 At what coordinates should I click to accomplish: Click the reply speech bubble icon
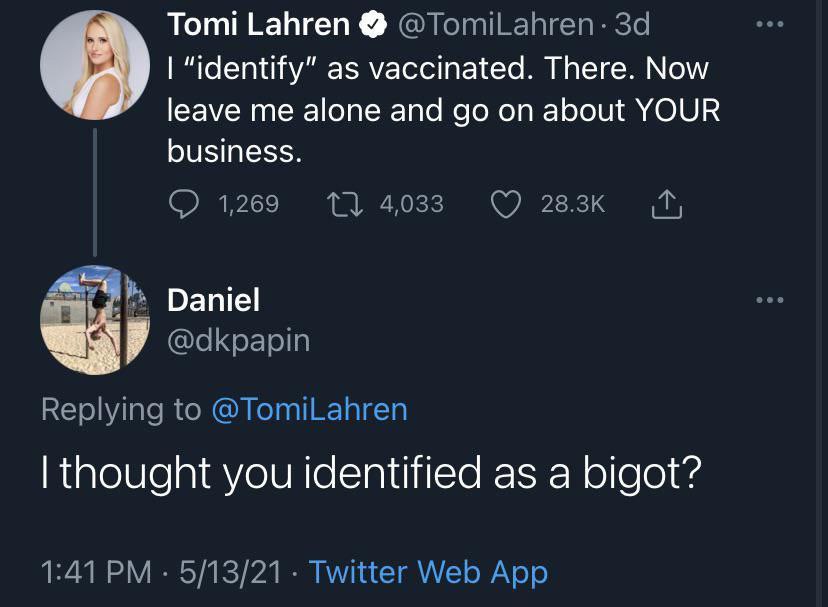(185, 204)
